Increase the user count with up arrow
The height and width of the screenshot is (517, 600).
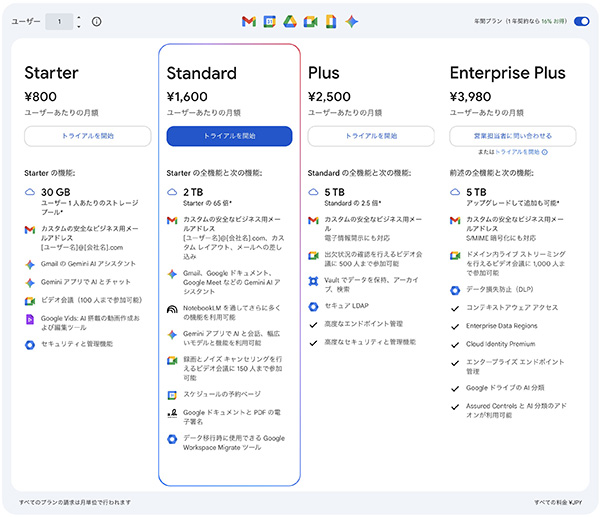(79, 17)
